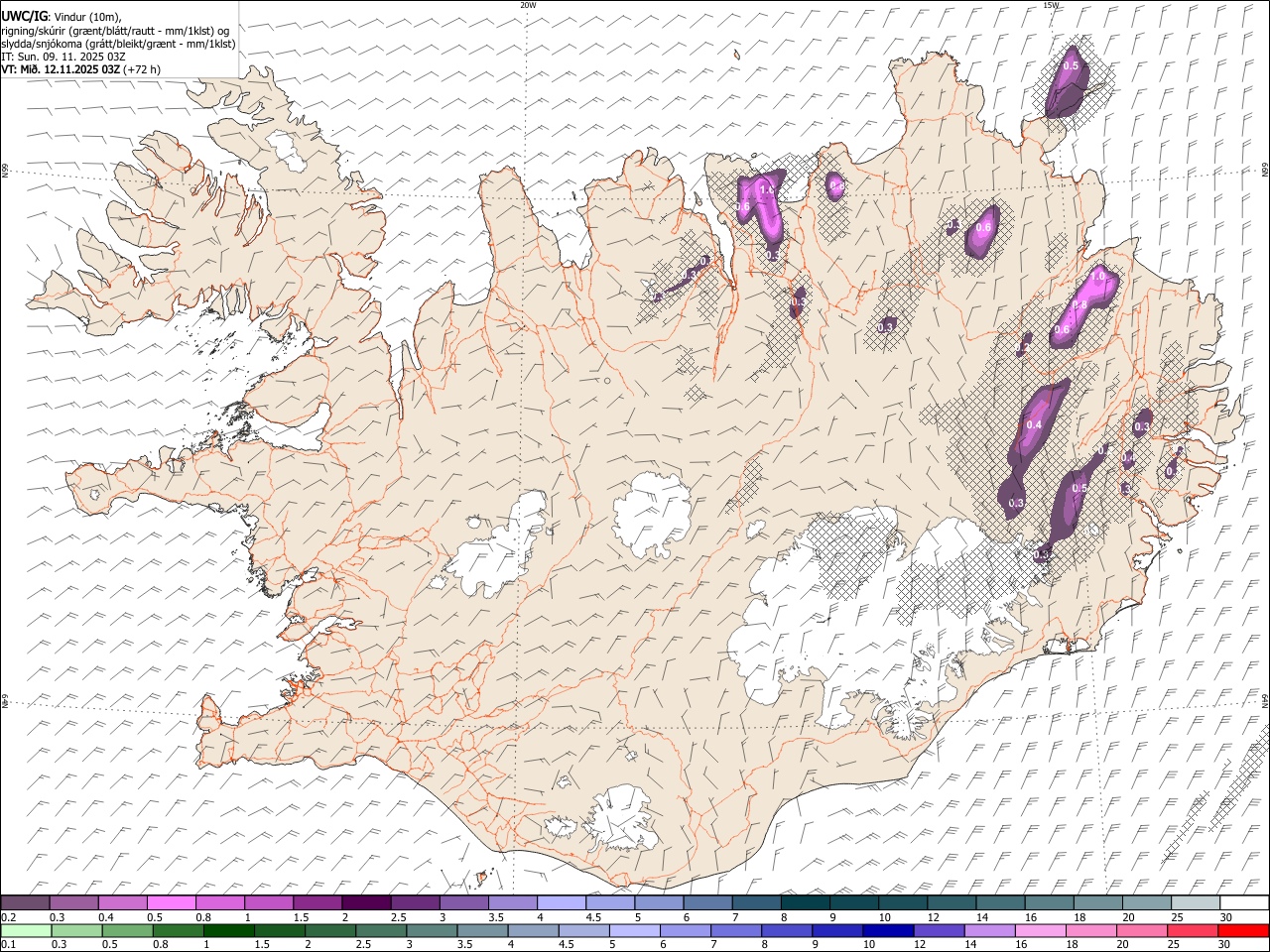Click the '7' number label on rain scale
Screen dimensions: 1270x952
pos(713,945)
